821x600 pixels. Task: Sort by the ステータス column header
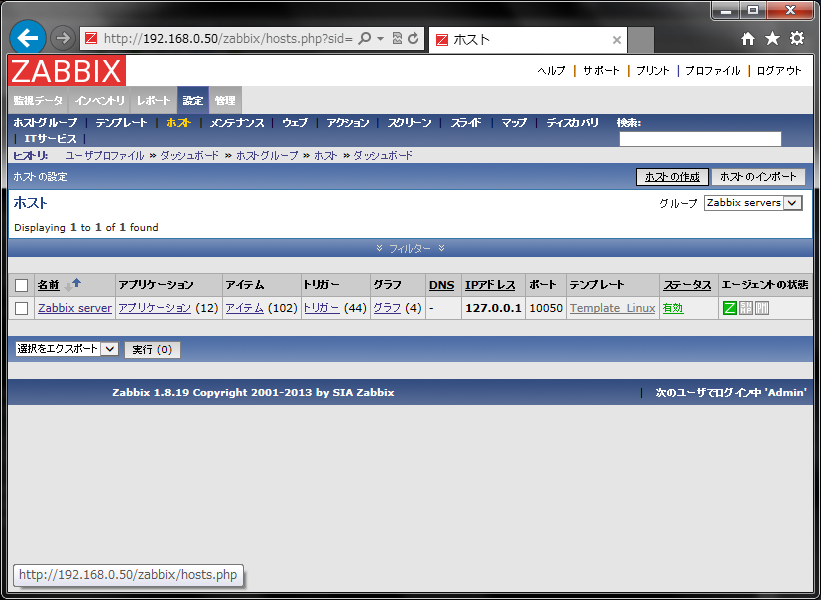(x=687, y=285)
